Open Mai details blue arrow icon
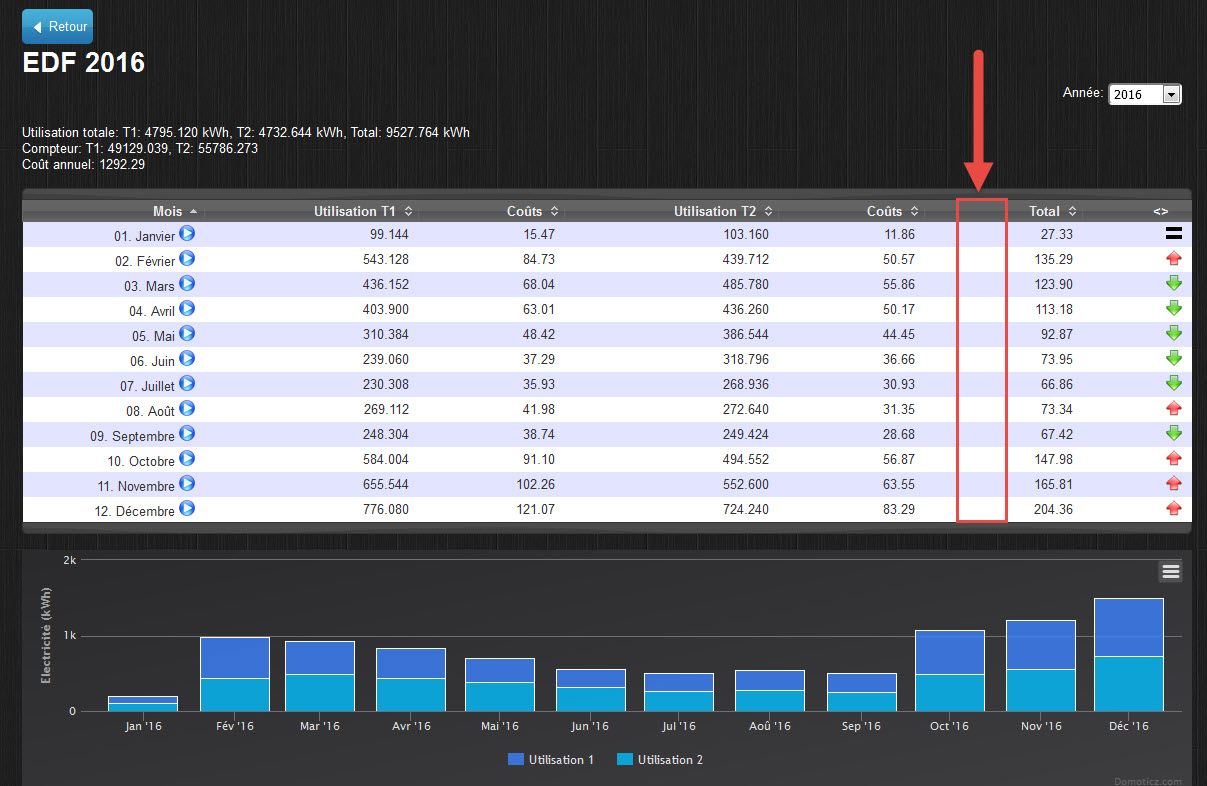Screen dimensions: 1207x786 pyautogui.click(x=187, y=334)
